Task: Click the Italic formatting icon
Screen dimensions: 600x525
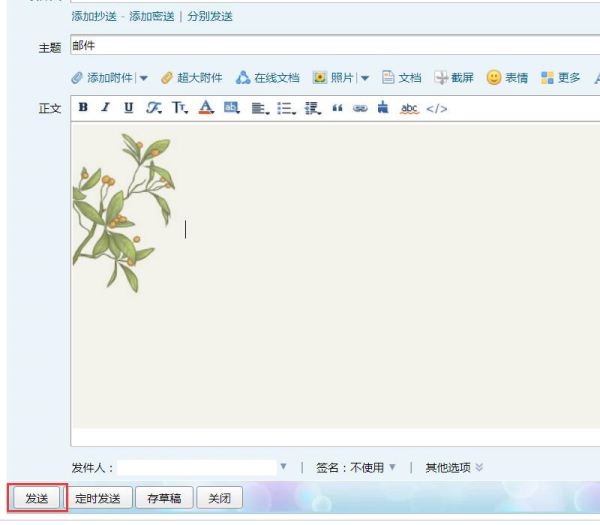Action: 106,108
